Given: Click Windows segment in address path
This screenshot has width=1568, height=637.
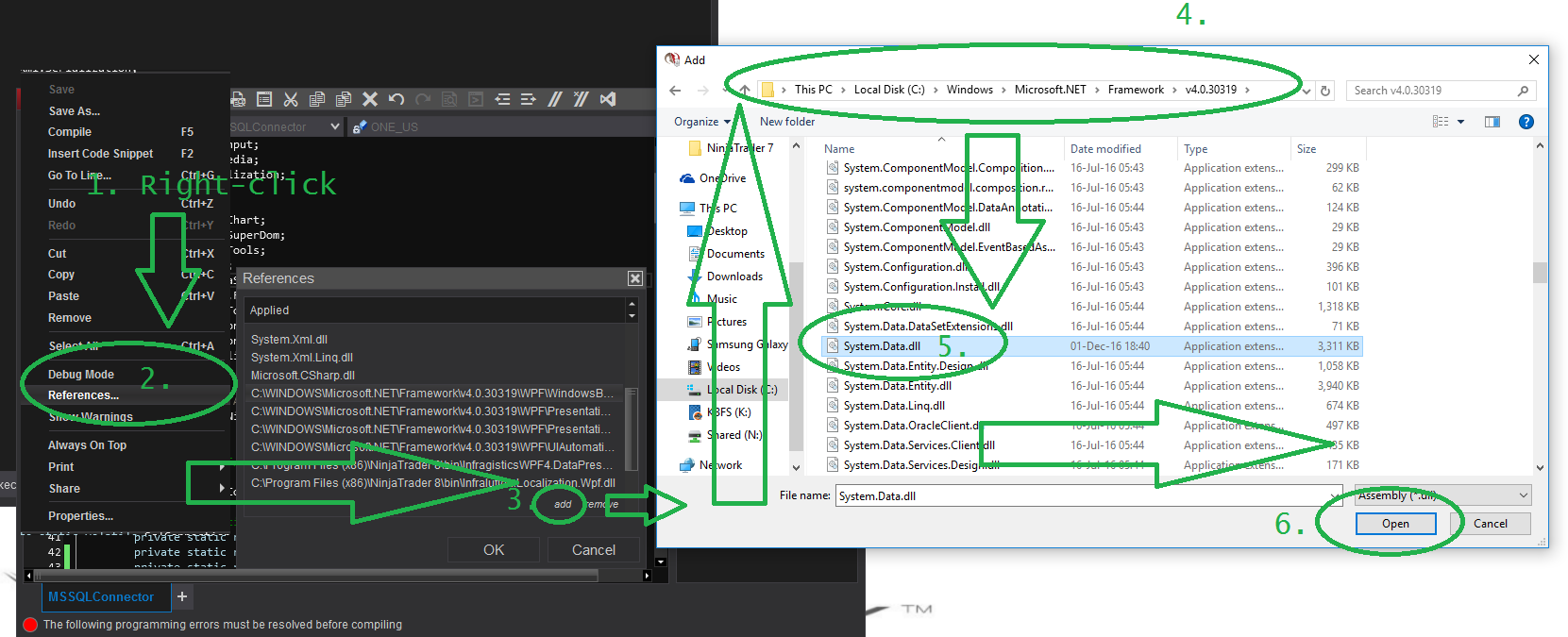Looking at the screenshot, I should (969, 90).
